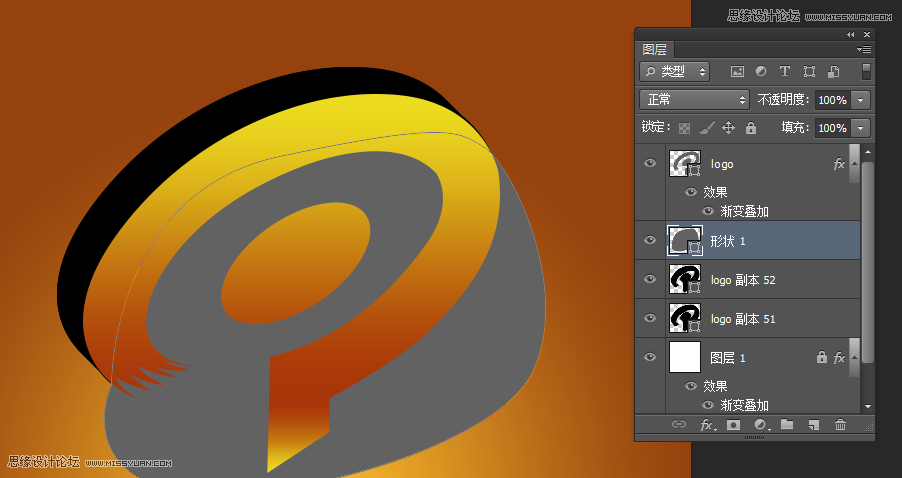The height and width of the screenshot is (478, 902).
Task: Delete layer with trash icon
Action: pyautogui.click(x=840, y=425)
